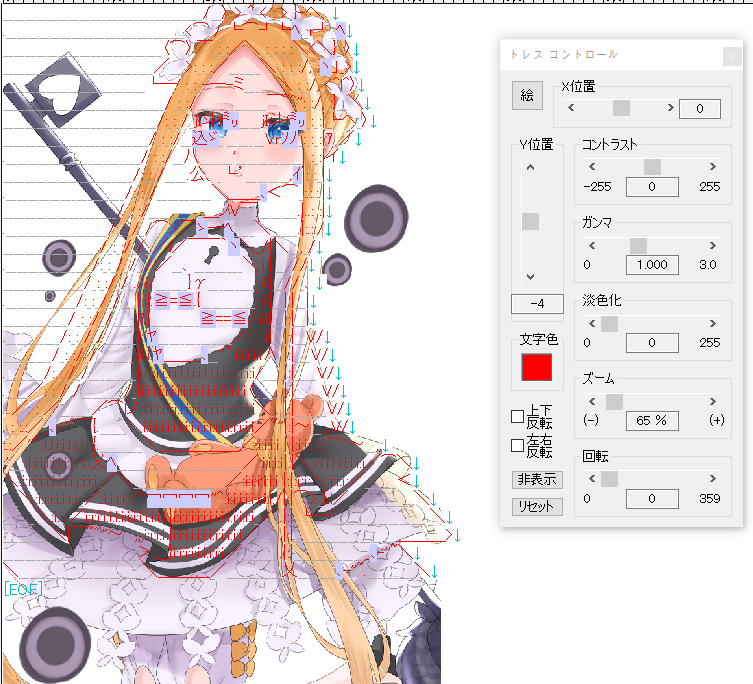The width and height of the screenshot is (753, 684).
Task: Click the [EOF] marker in editor
Action: pos(23,588)
